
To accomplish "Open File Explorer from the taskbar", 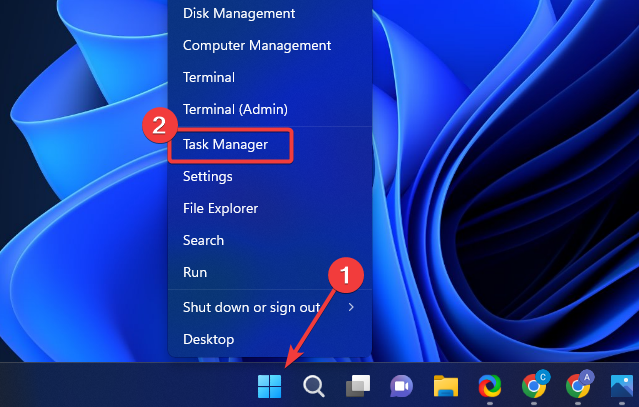I will 445,386.
